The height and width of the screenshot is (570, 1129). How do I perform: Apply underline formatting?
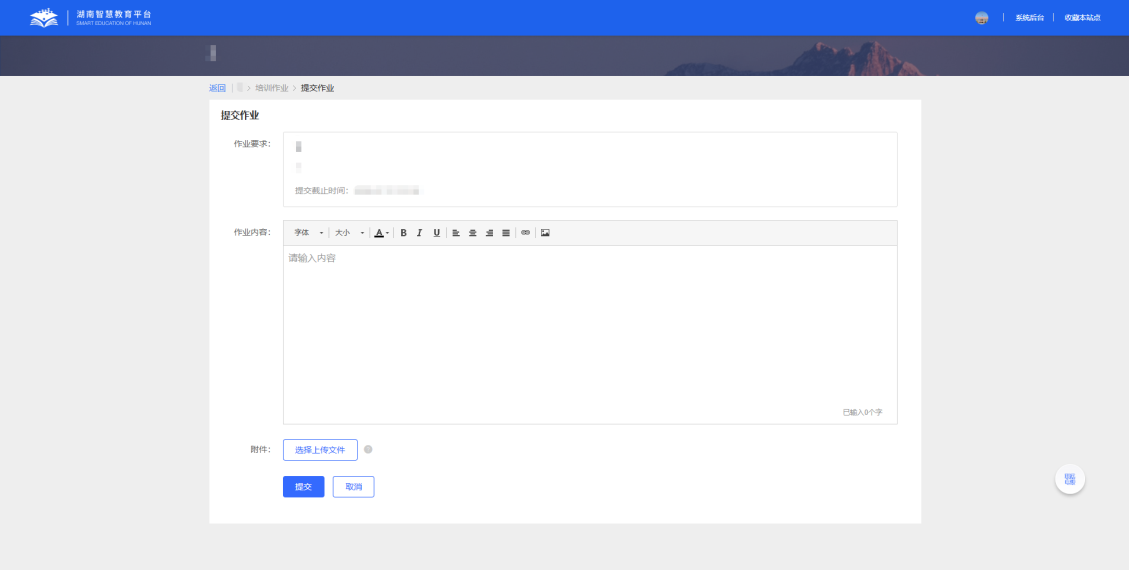point(436,233)
